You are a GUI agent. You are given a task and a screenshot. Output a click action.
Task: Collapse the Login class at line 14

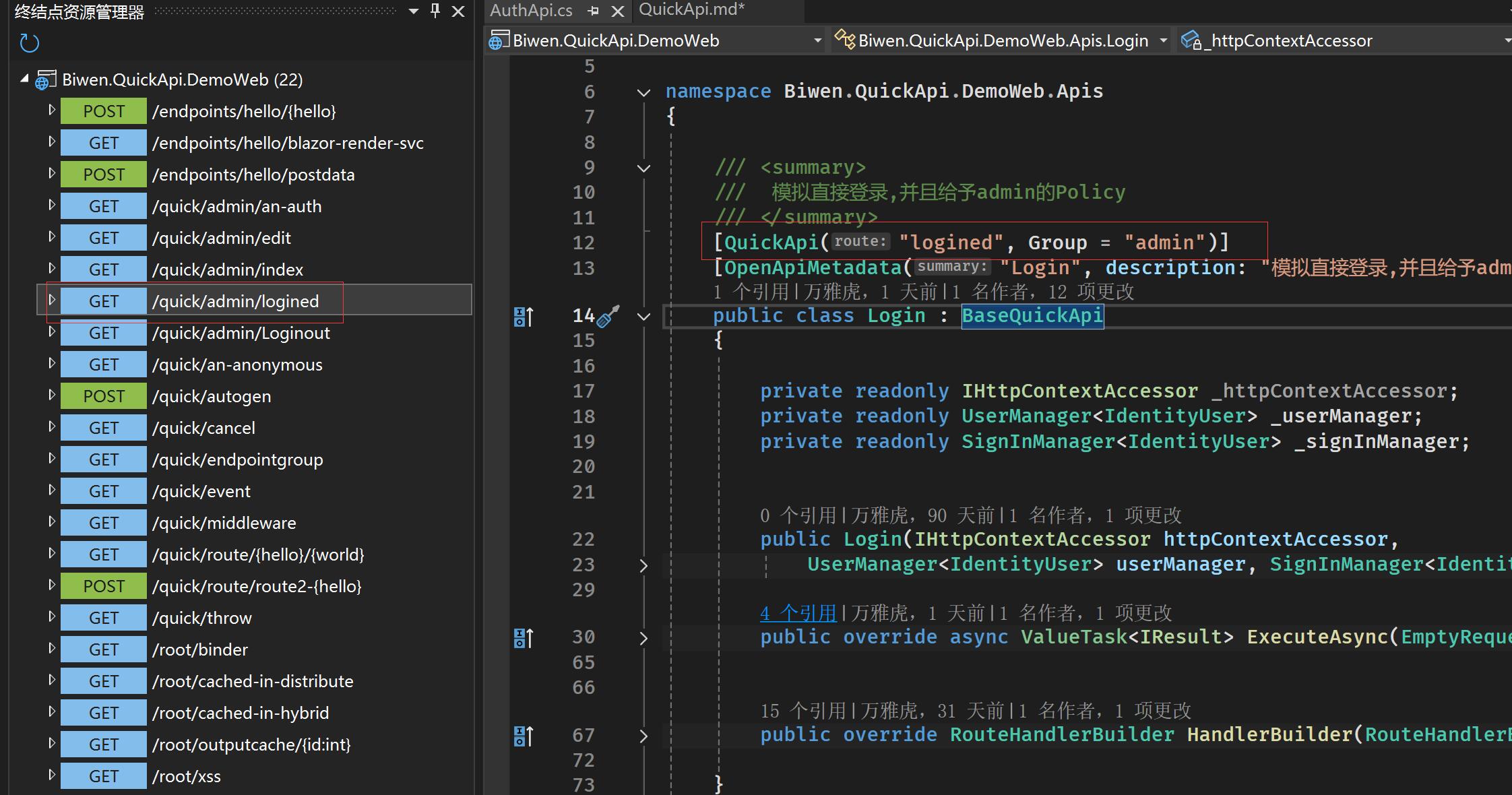click(x=643, y=316)
